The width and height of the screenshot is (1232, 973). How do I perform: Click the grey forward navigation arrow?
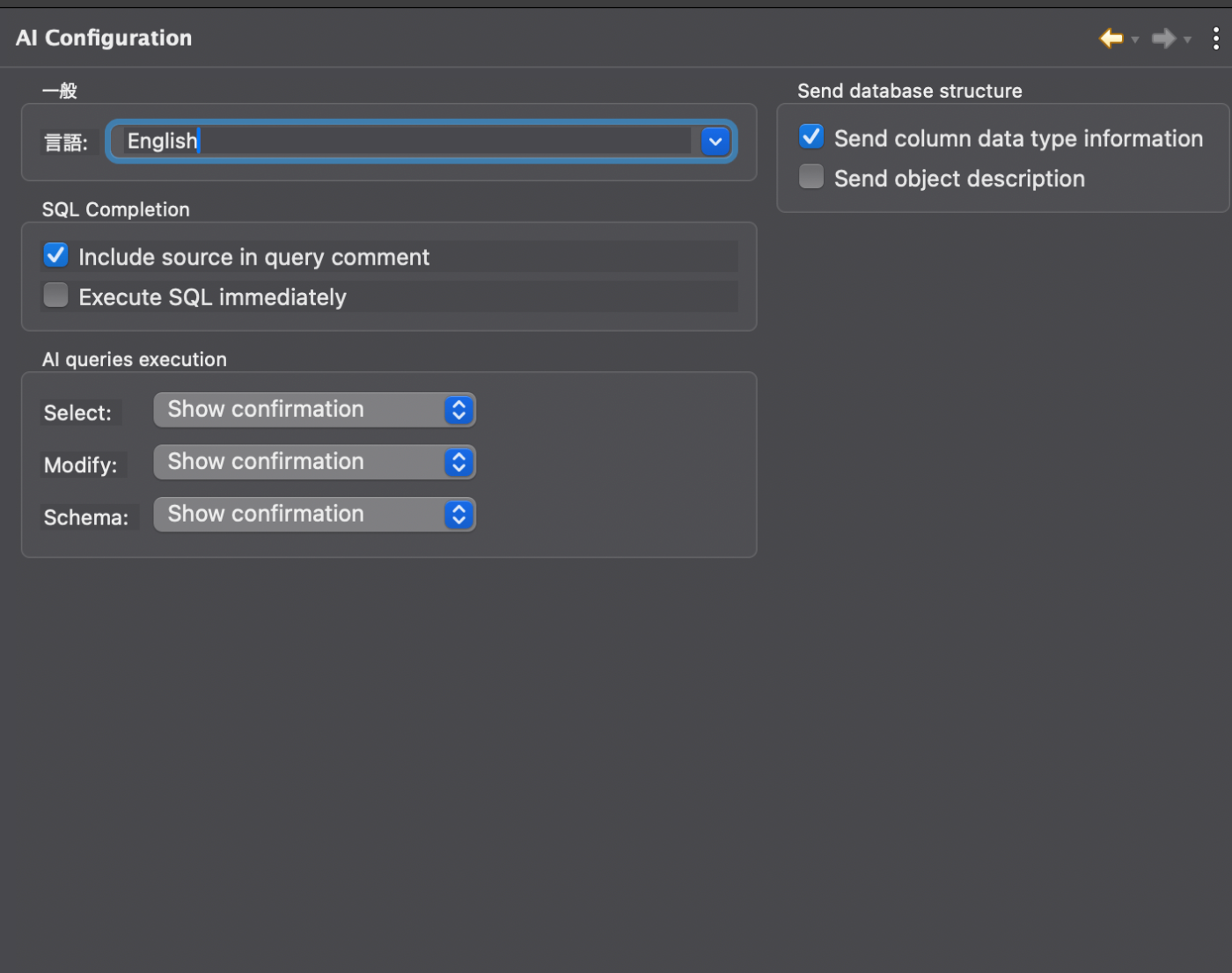tap(1163, 38)
